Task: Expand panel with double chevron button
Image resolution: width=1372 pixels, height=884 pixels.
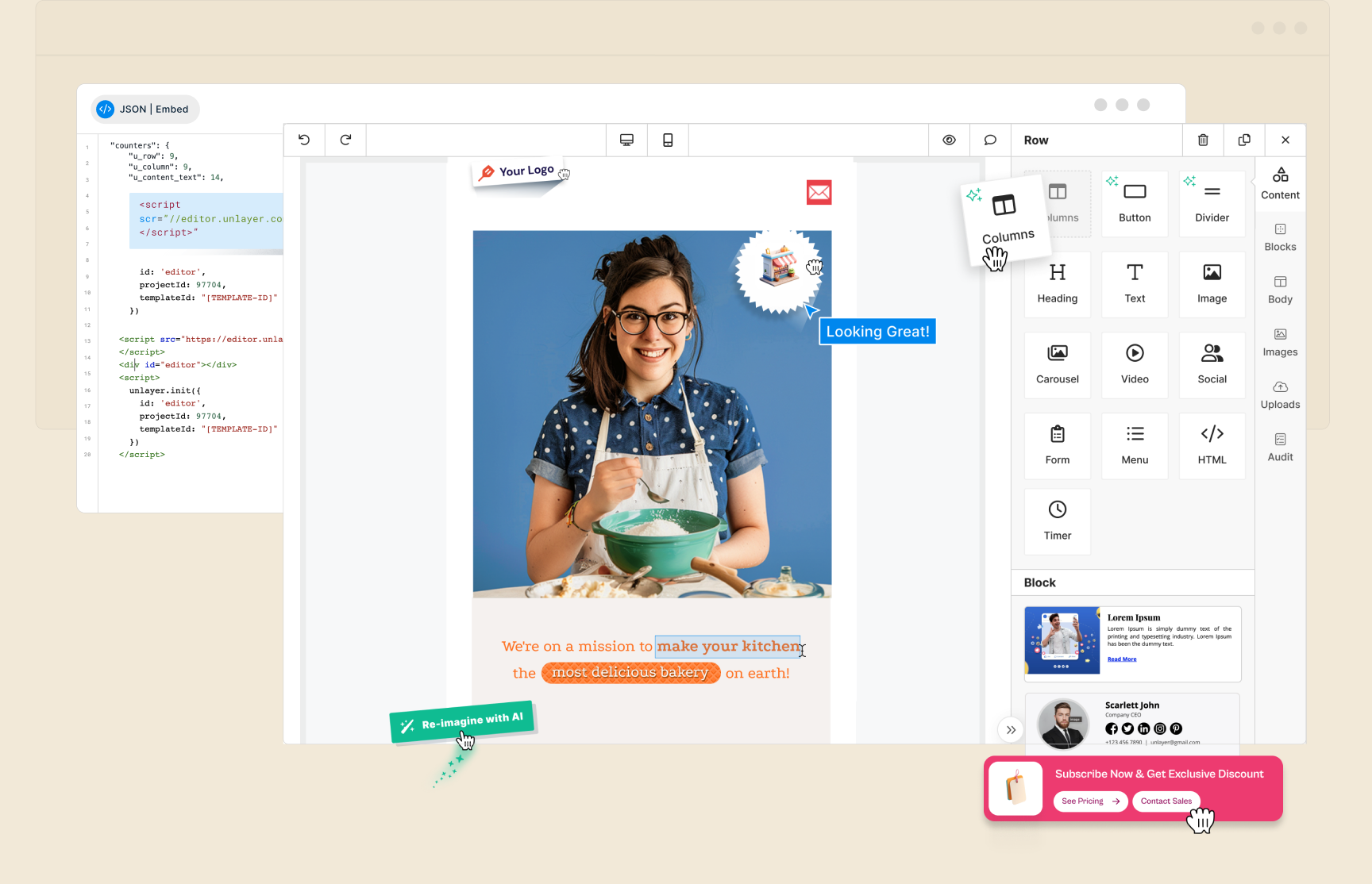Action: [x=1011, y=730]
